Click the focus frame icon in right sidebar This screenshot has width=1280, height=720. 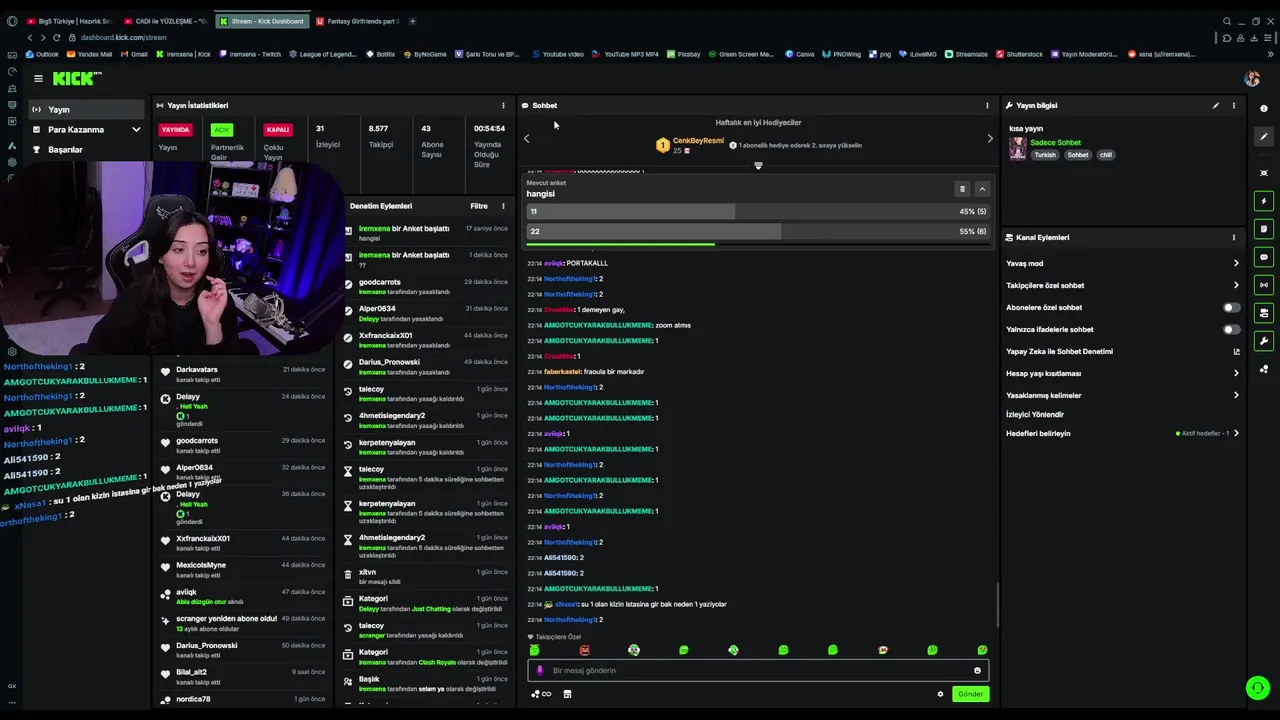click(x=1264, y=173)
